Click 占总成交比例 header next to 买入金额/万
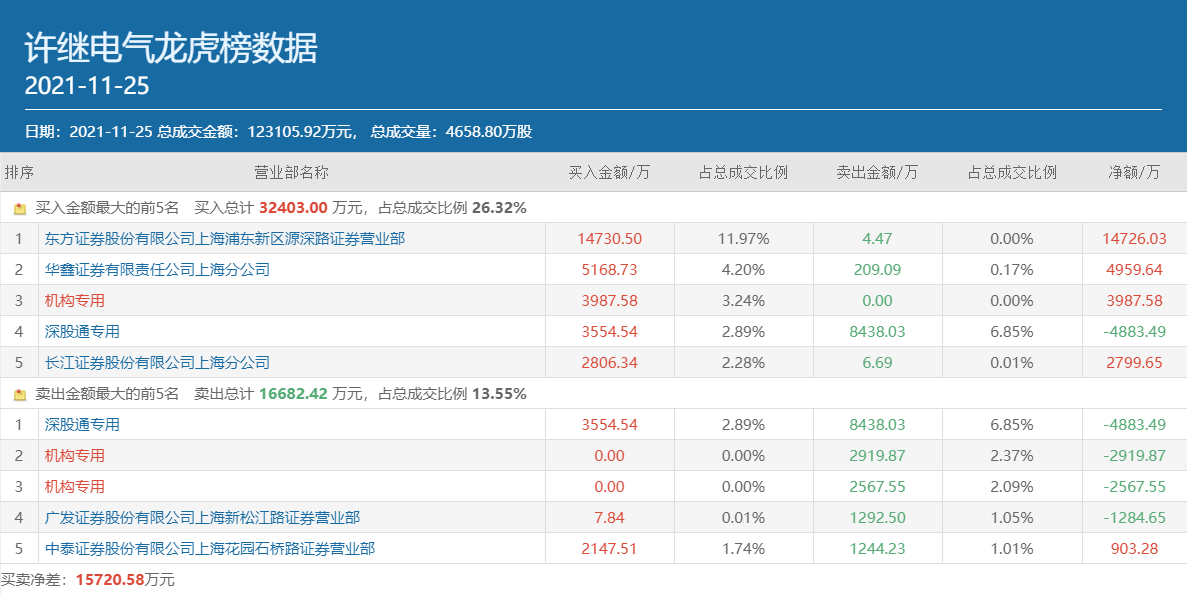 point(743,173)
